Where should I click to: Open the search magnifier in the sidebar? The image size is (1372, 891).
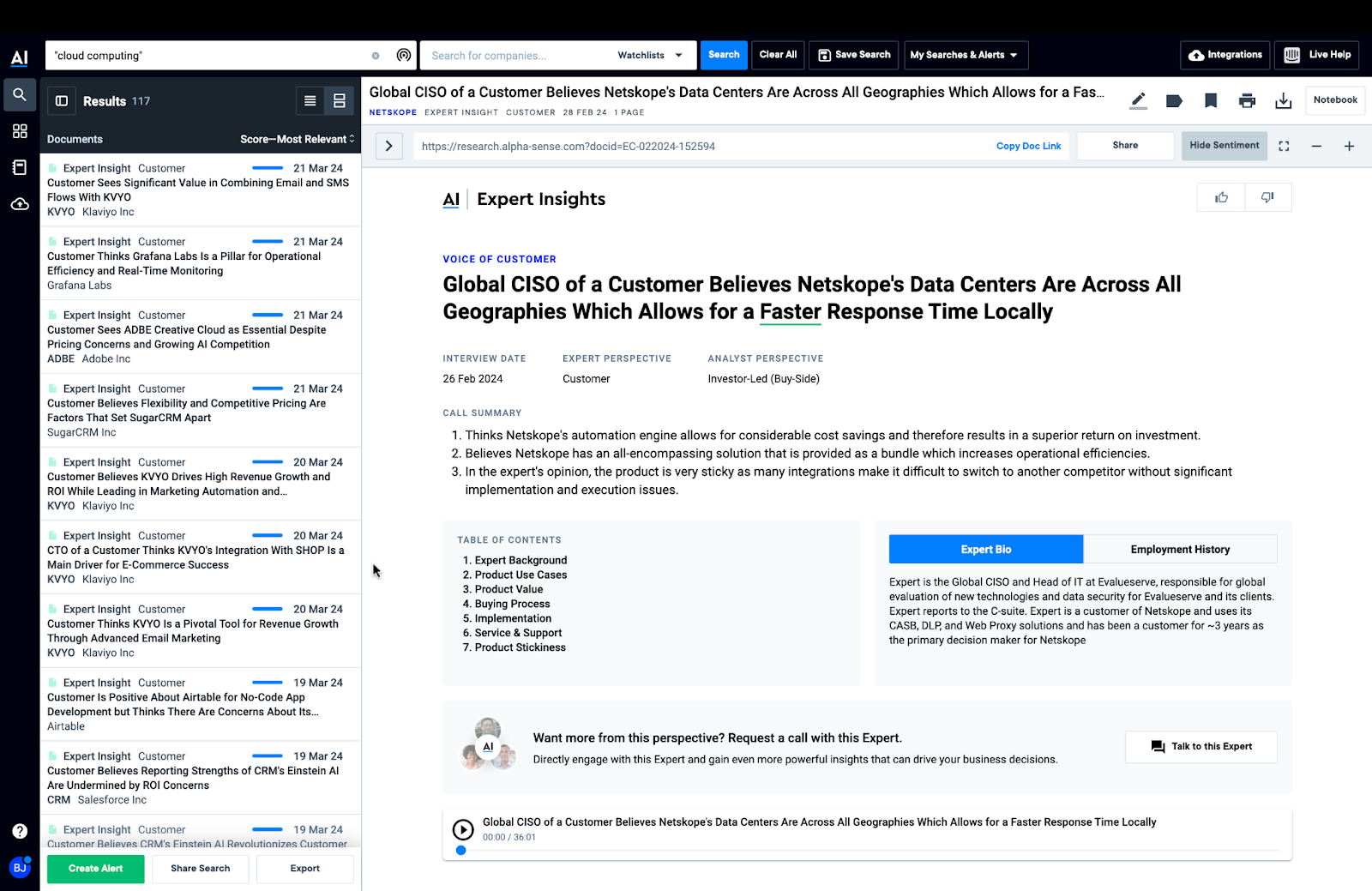[20, 94]
